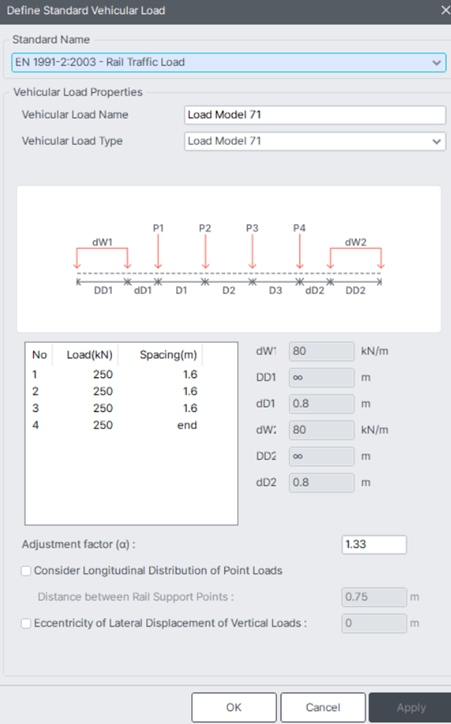Click the Adjustment factor input box

[x=374, y=544]
